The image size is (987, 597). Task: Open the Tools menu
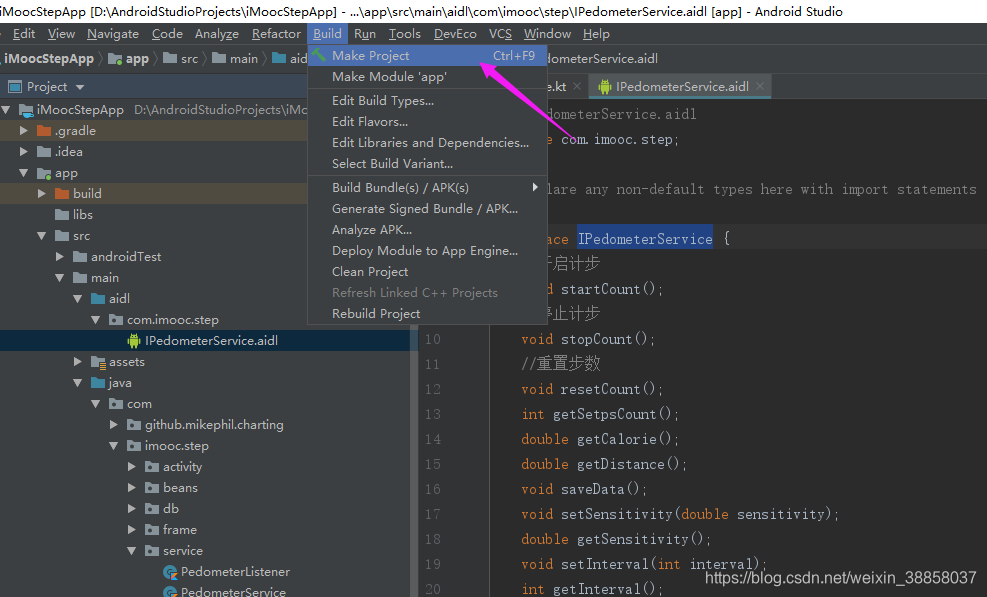pos(403,33)
